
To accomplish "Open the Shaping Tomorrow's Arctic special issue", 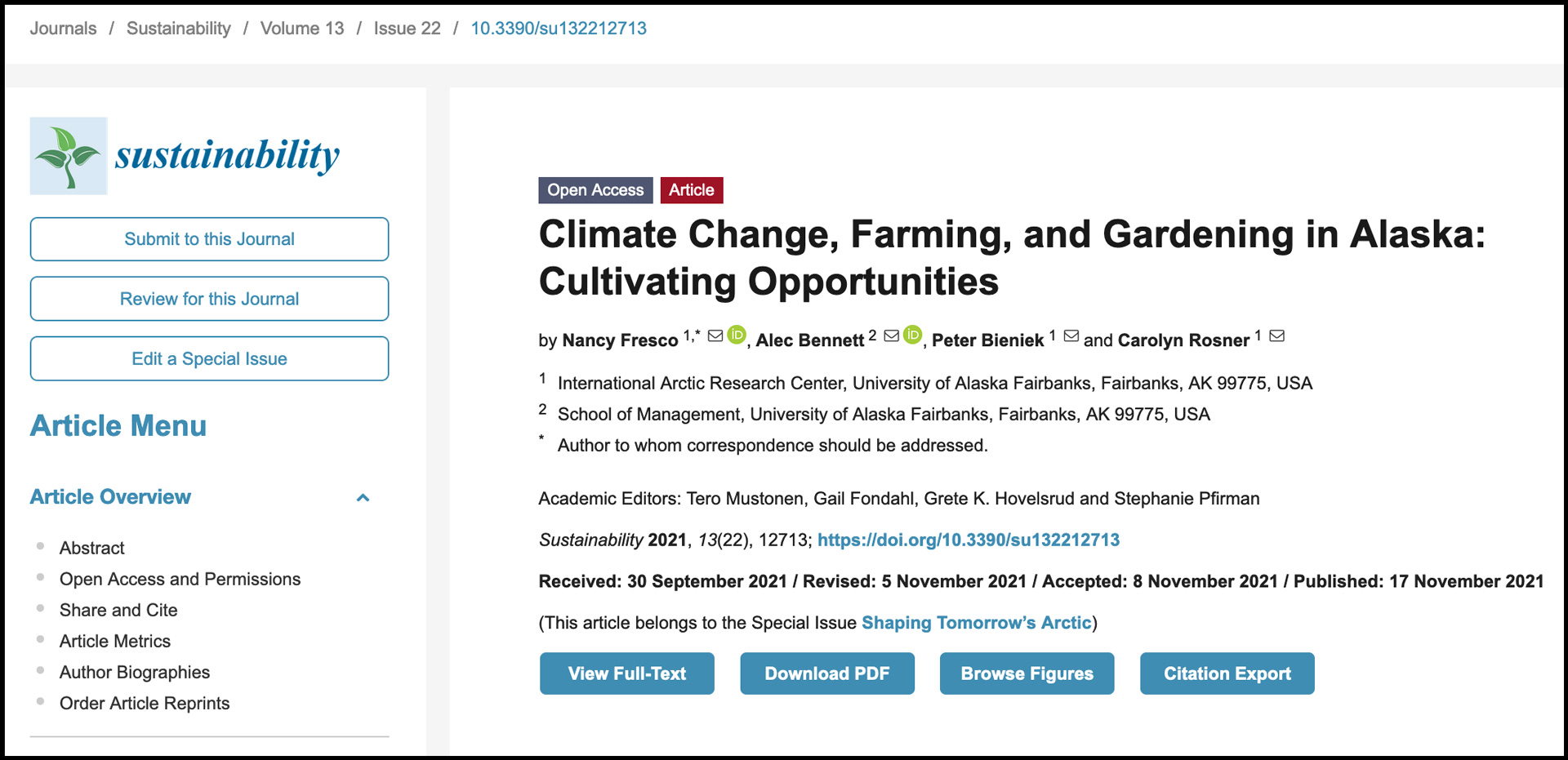I will pyautogui.click(x=977, y=622).
